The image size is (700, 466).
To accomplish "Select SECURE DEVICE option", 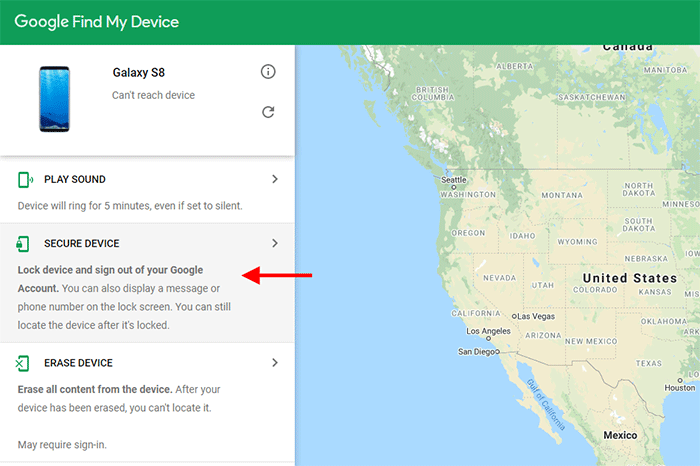I will pyautogui.click(x=82, y=244).
